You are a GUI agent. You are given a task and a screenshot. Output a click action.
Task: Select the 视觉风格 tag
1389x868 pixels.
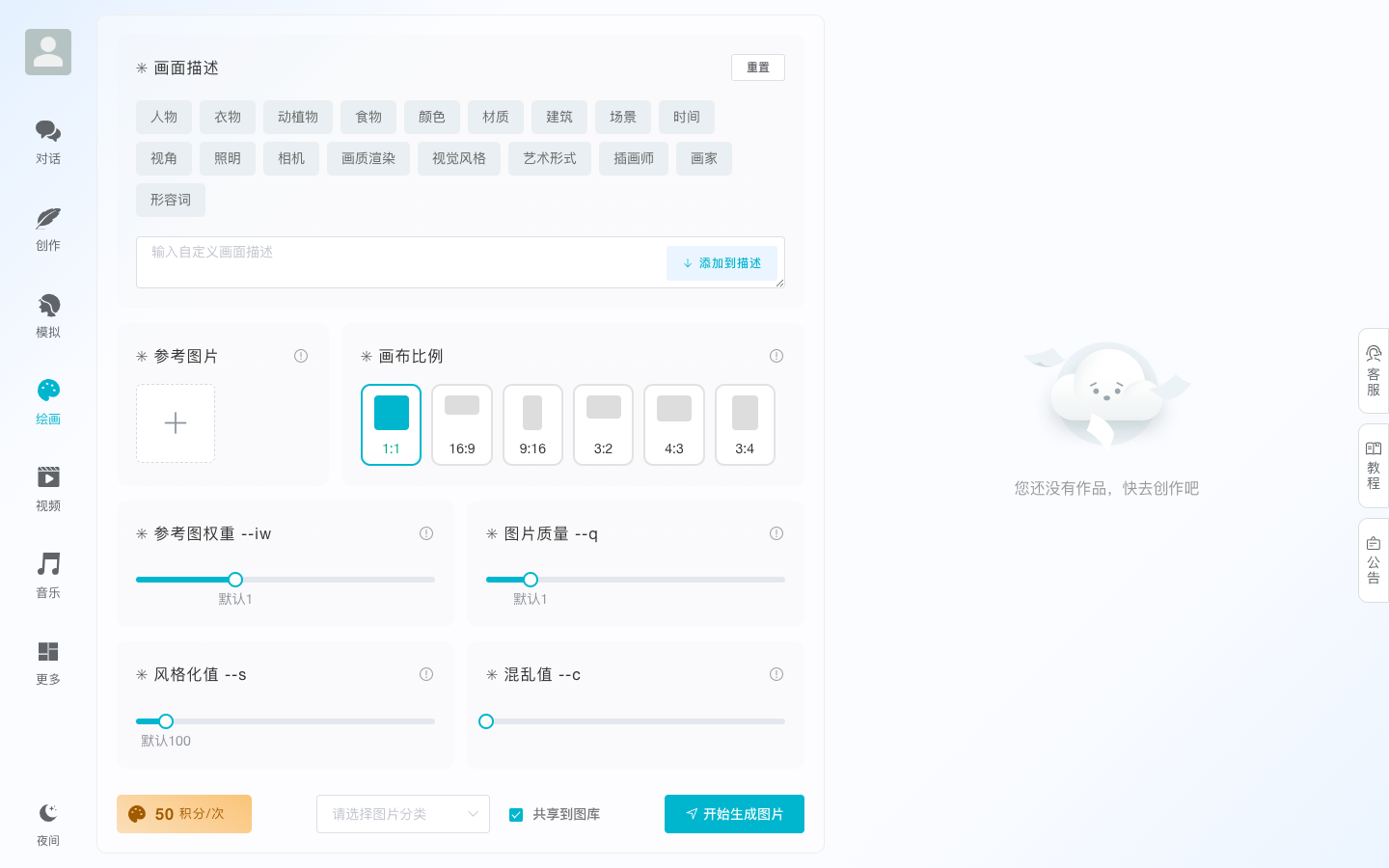point(459,158)
